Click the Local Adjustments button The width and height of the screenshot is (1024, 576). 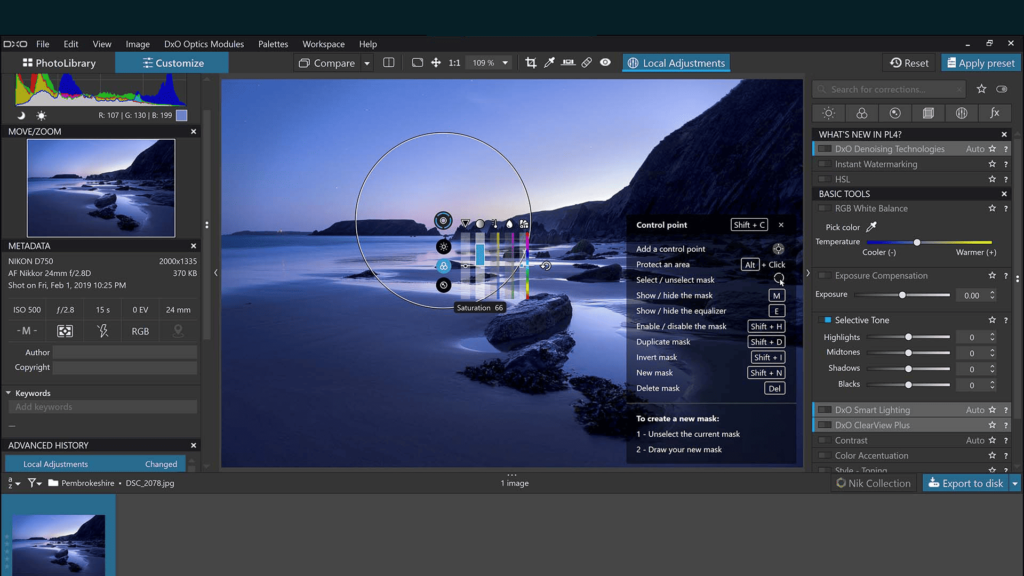click(x=676, y=63)
